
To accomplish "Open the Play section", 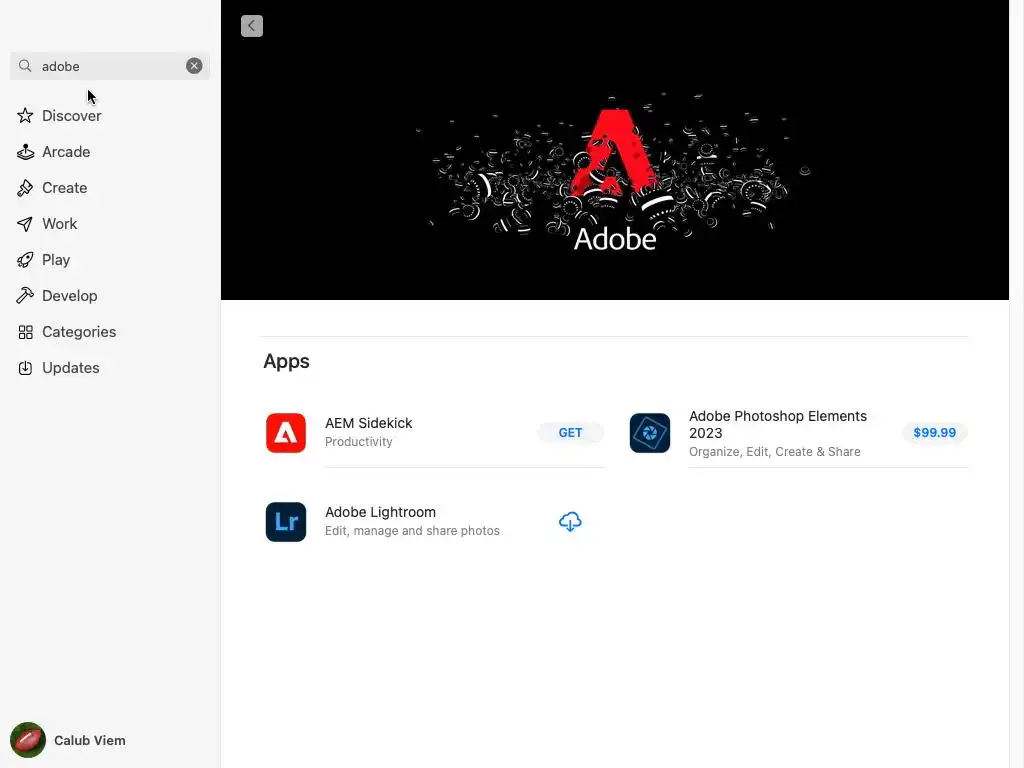I will tap(56, 260).
